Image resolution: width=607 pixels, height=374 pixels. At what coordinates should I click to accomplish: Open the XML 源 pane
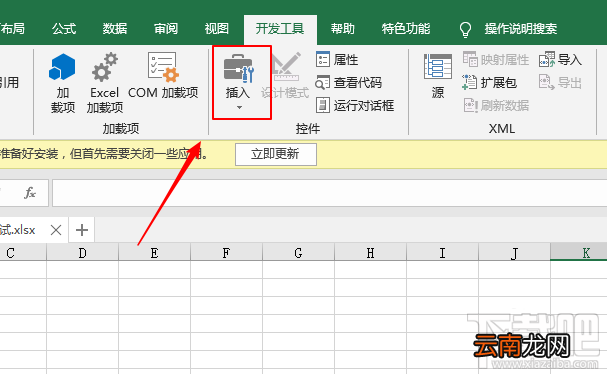click(438, 76)
